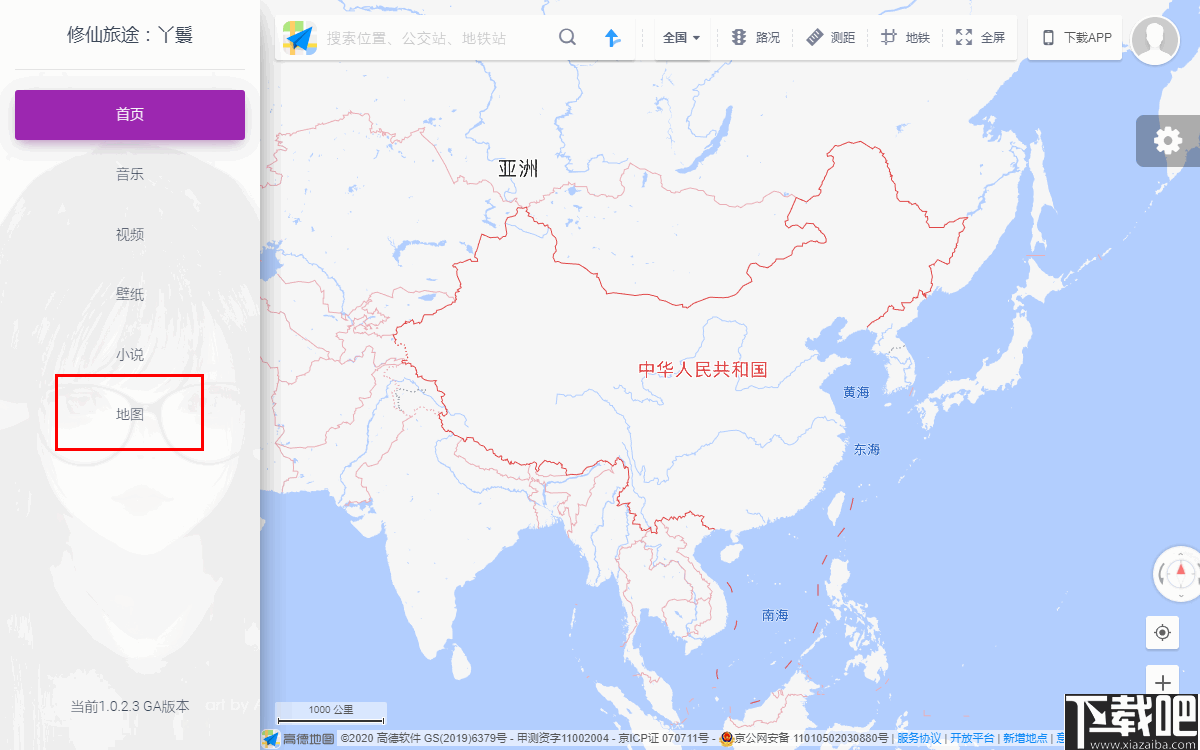Click the 京公网安备 police badge icon

point(726,738)
